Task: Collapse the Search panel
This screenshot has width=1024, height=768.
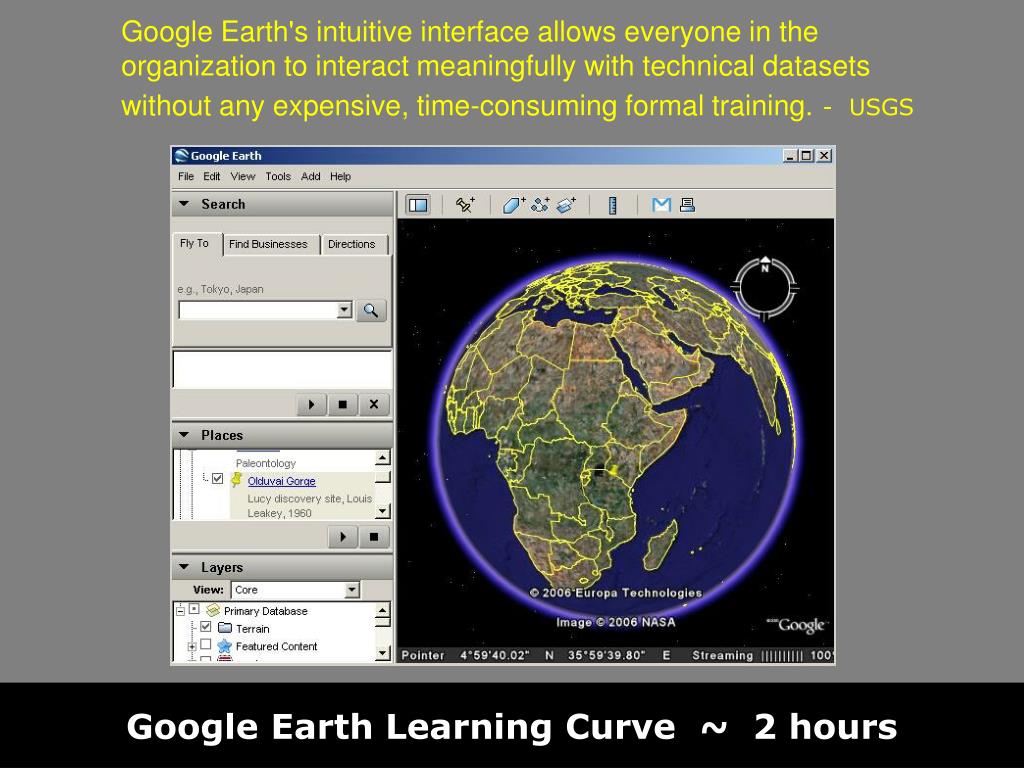Action: tap(184, 204)
